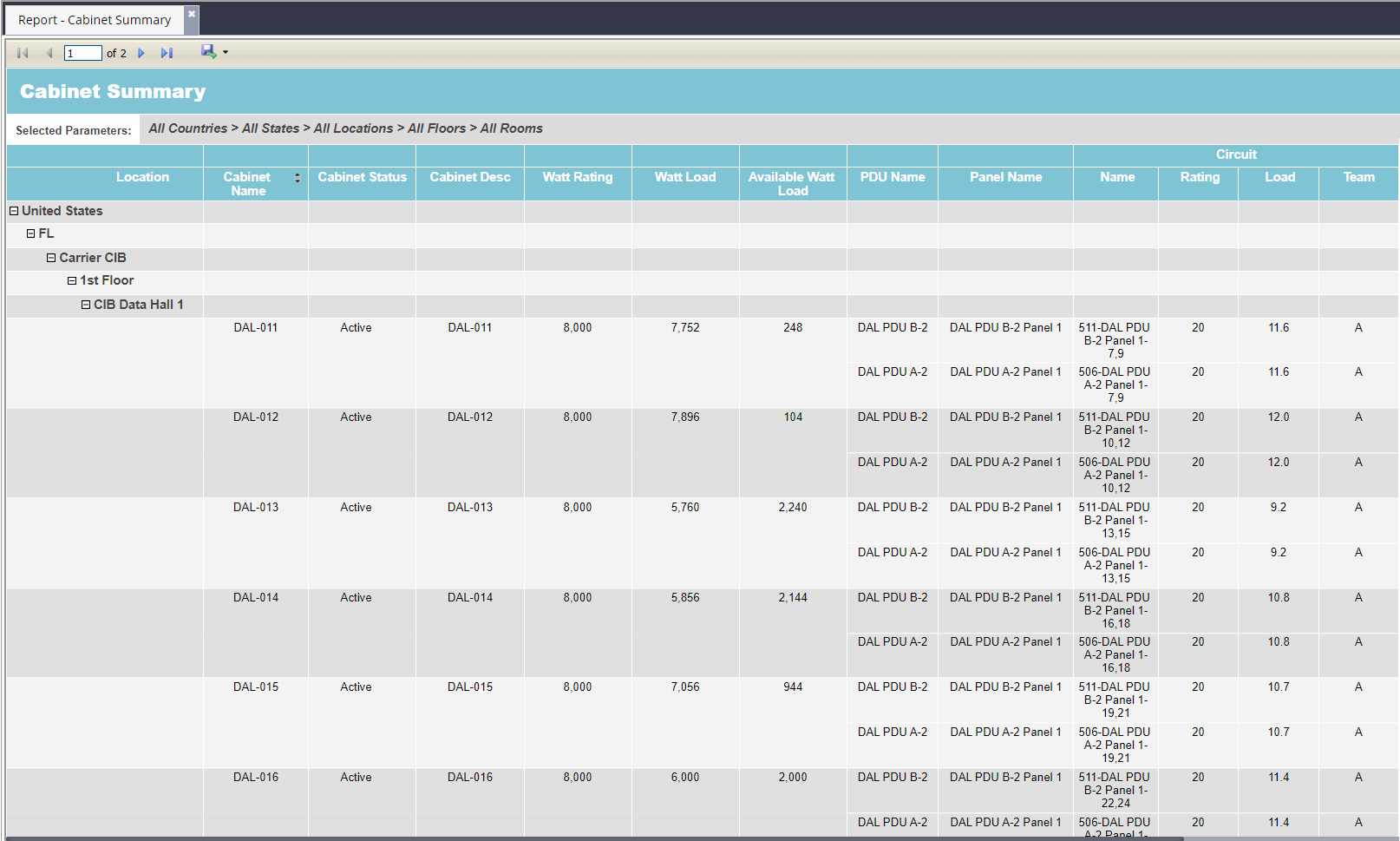Collapse the Carrier CIB location group
Screen dimensions: 1400x841
[50, 258]
